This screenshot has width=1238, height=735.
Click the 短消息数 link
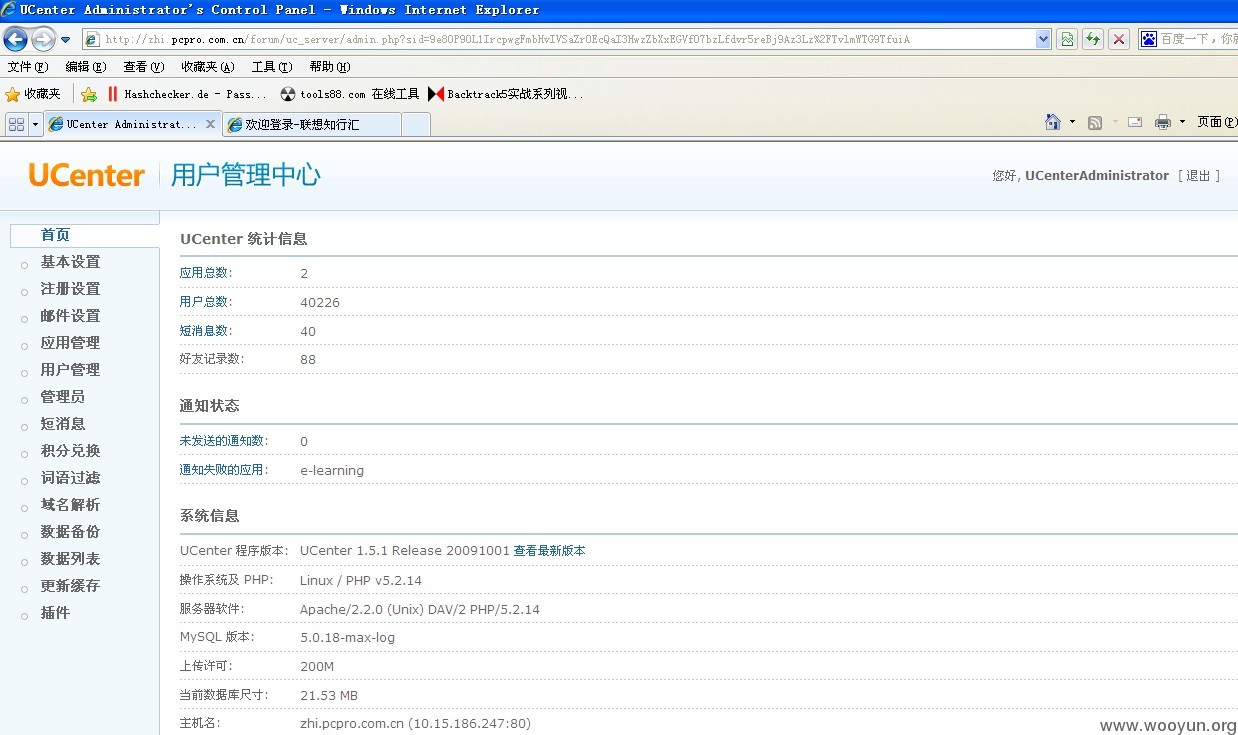(x=205, y=331)
